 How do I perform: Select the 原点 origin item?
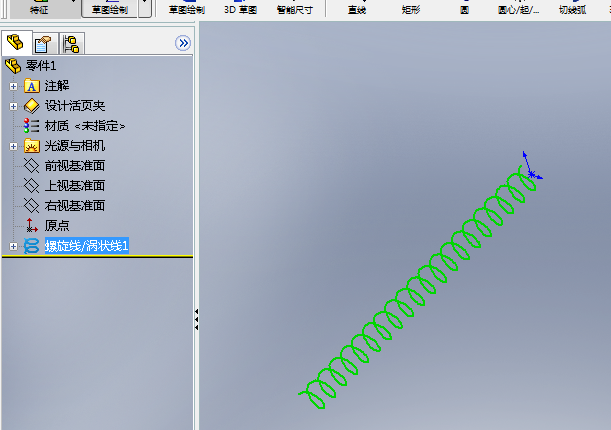57,226
